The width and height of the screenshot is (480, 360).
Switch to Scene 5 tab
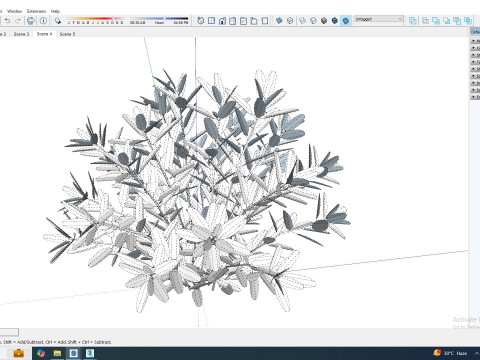67,34
